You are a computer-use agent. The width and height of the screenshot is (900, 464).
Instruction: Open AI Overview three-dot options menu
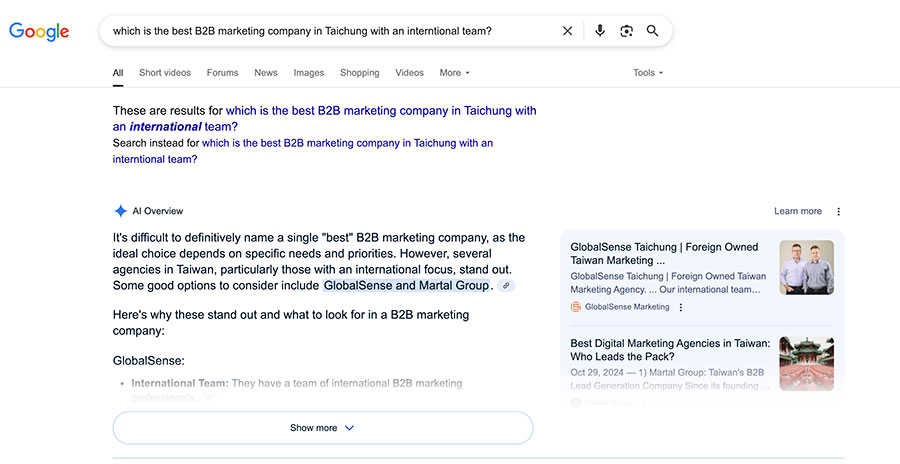[x=839, y=212]
